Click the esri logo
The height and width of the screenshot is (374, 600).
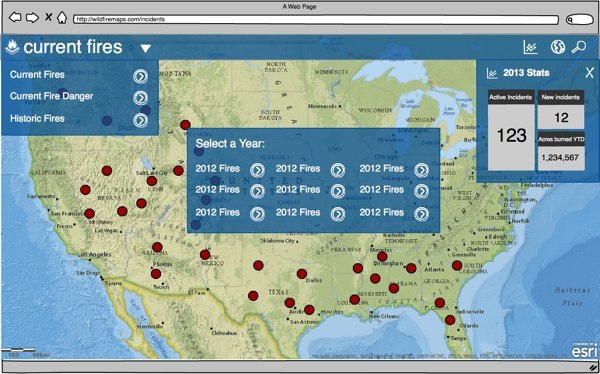pos(584,350)
